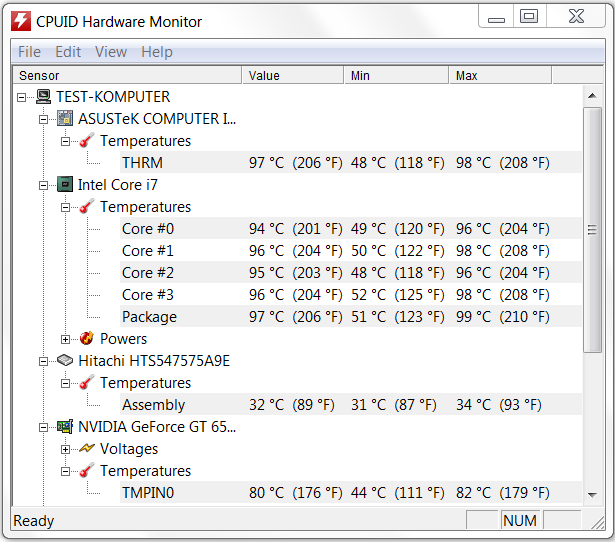The width and height of the screenshot is (615, 542).
Task: Select the Package temperature row
Action: (350, 316)
